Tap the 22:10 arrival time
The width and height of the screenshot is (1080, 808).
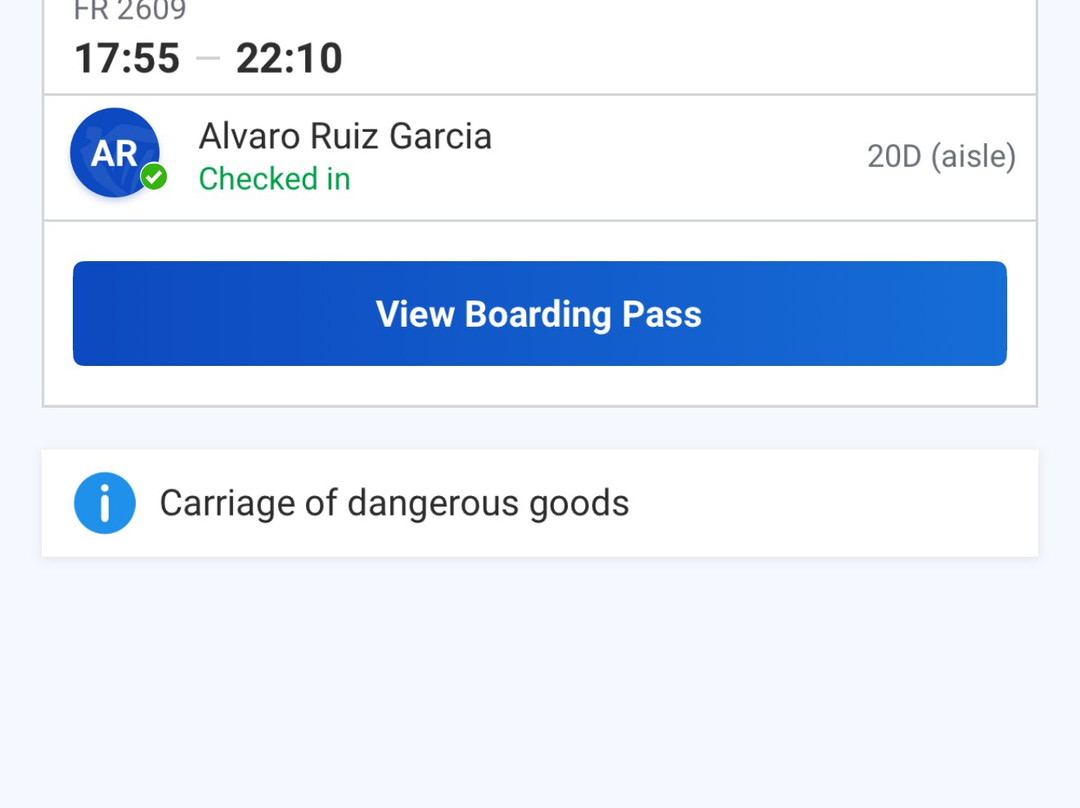coord(289,59)
